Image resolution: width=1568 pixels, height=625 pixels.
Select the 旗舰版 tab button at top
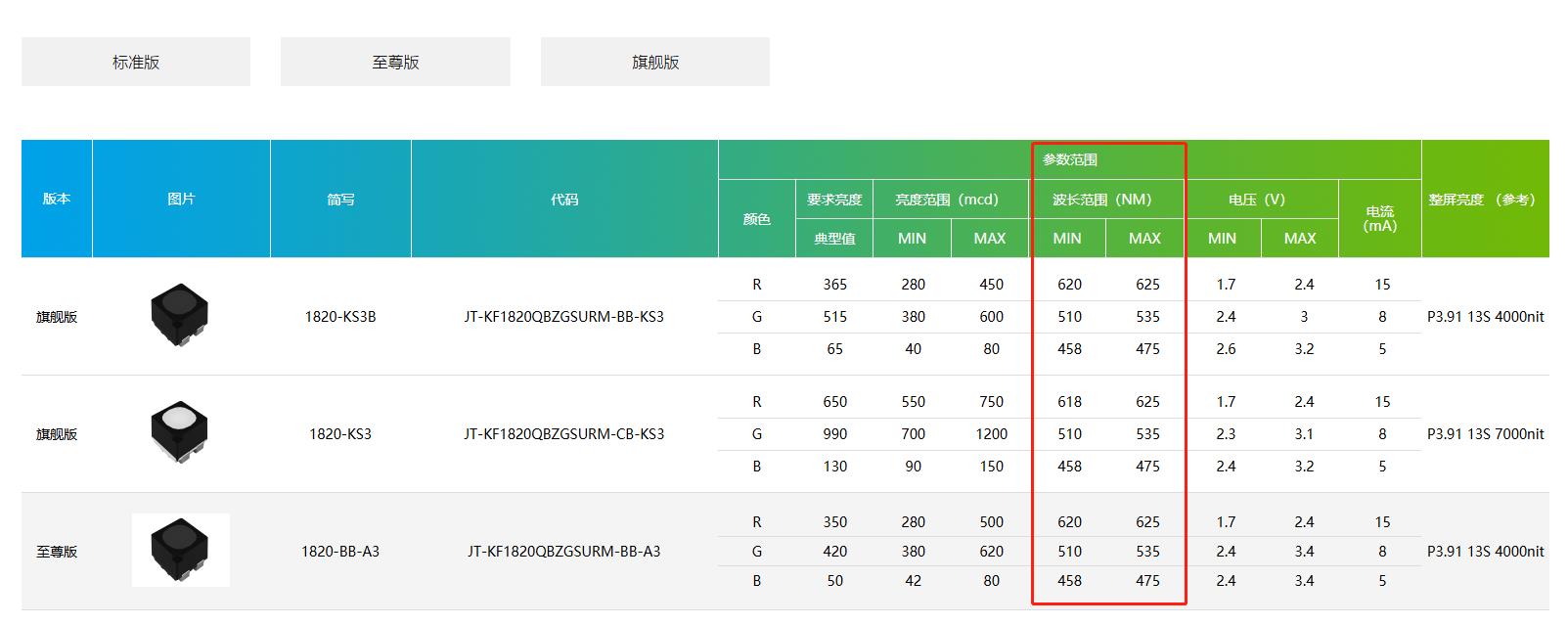(x=654, y=62)
